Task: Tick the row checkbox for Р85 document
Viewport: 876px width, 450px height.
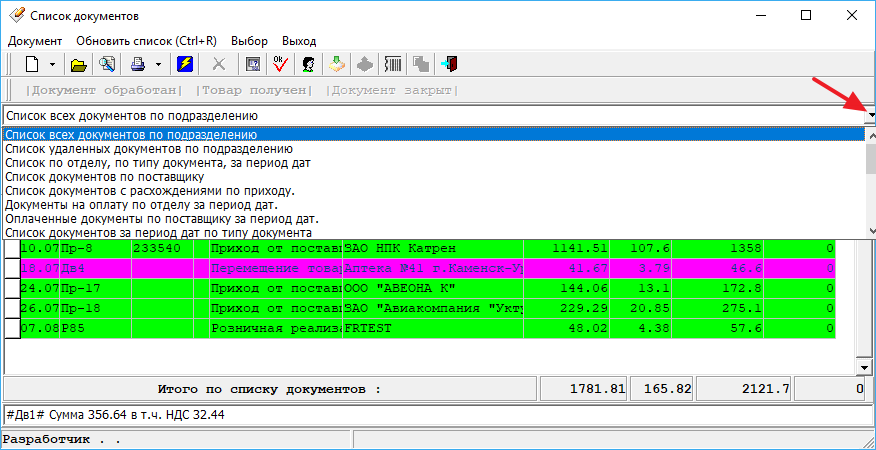Action: click(12, 328)
